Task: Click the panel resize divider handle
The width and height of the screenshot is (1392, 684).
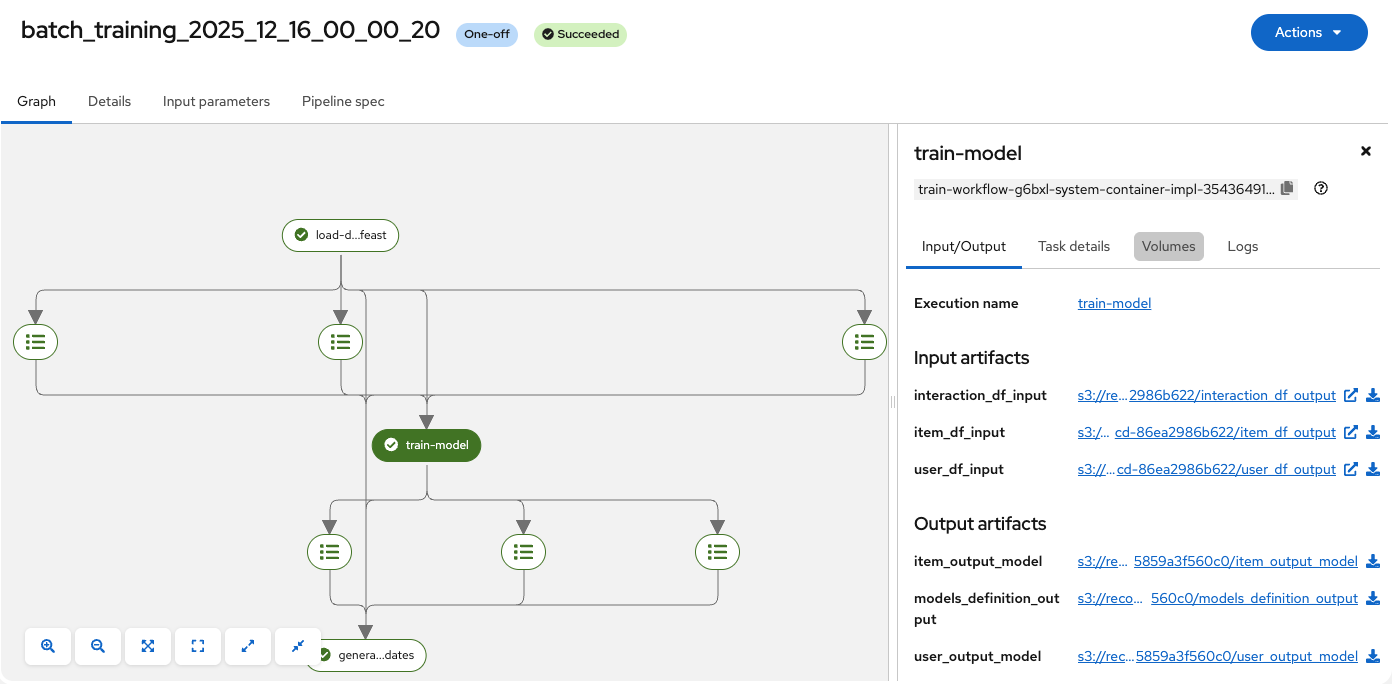Action: tap(892, 402)
